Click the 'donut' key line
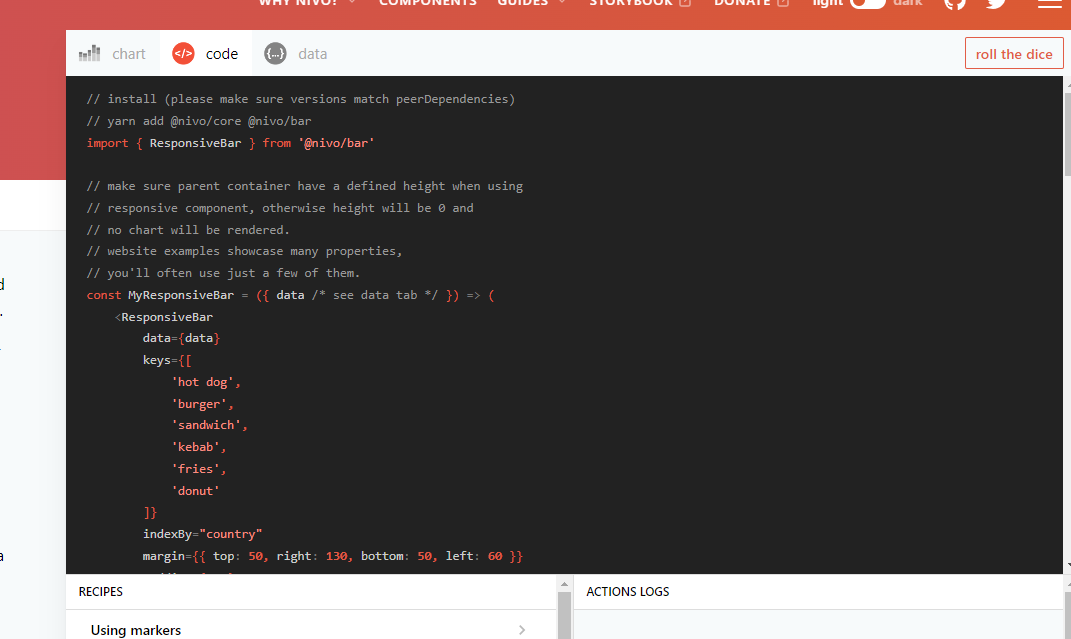1071x639 pixels. [x=195, y=491]
